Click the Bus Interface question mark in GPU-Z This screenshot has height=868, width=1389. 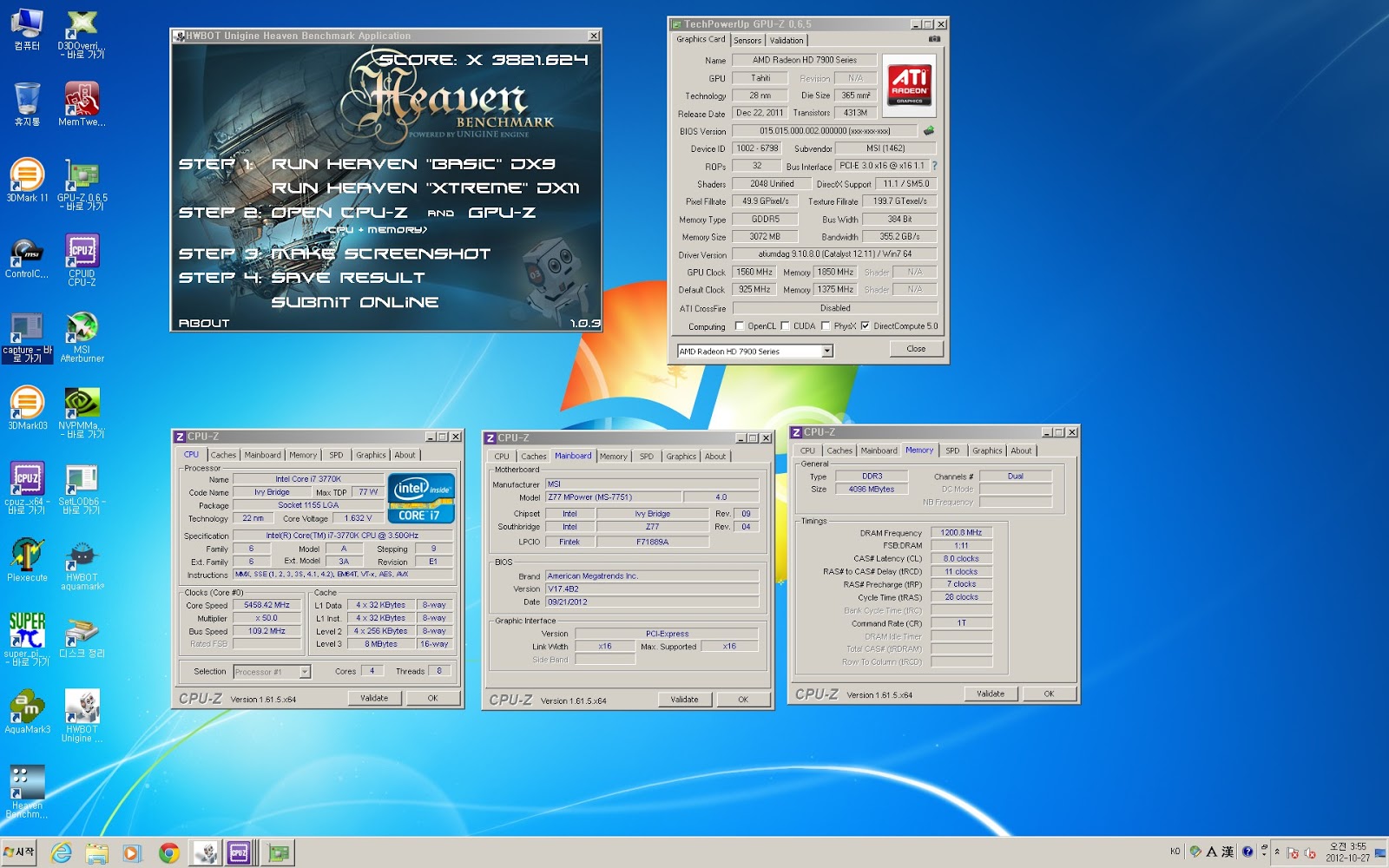pos(935,166)
